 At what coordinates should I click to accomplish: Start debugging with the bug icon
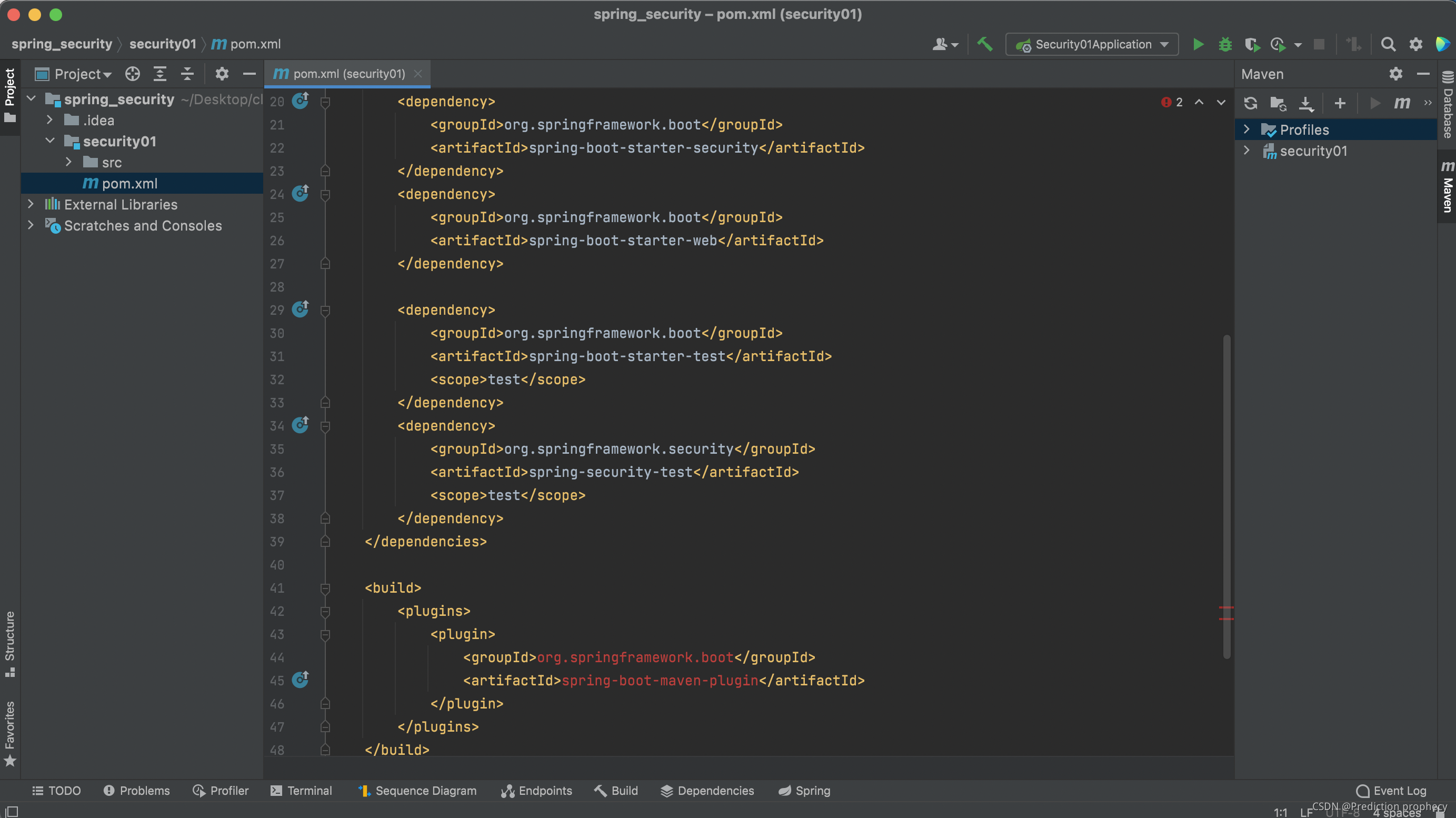[1225, 44]
